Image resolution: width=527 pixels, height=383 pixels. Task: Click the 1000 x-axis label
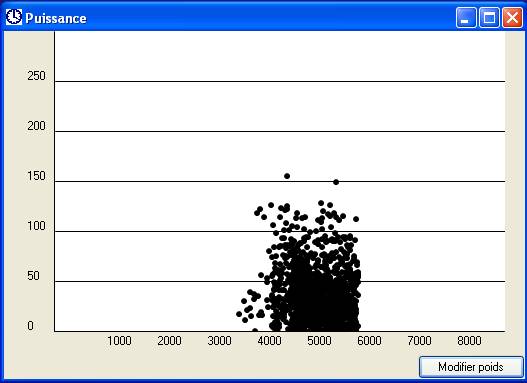(119, 341)
